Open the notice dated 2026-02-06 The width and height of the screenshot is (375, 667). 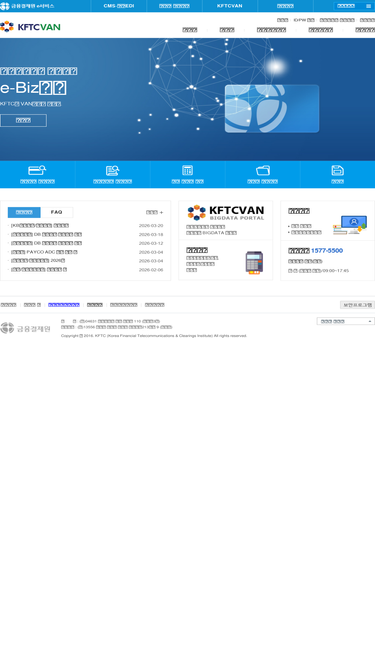(x=39, y=270)
